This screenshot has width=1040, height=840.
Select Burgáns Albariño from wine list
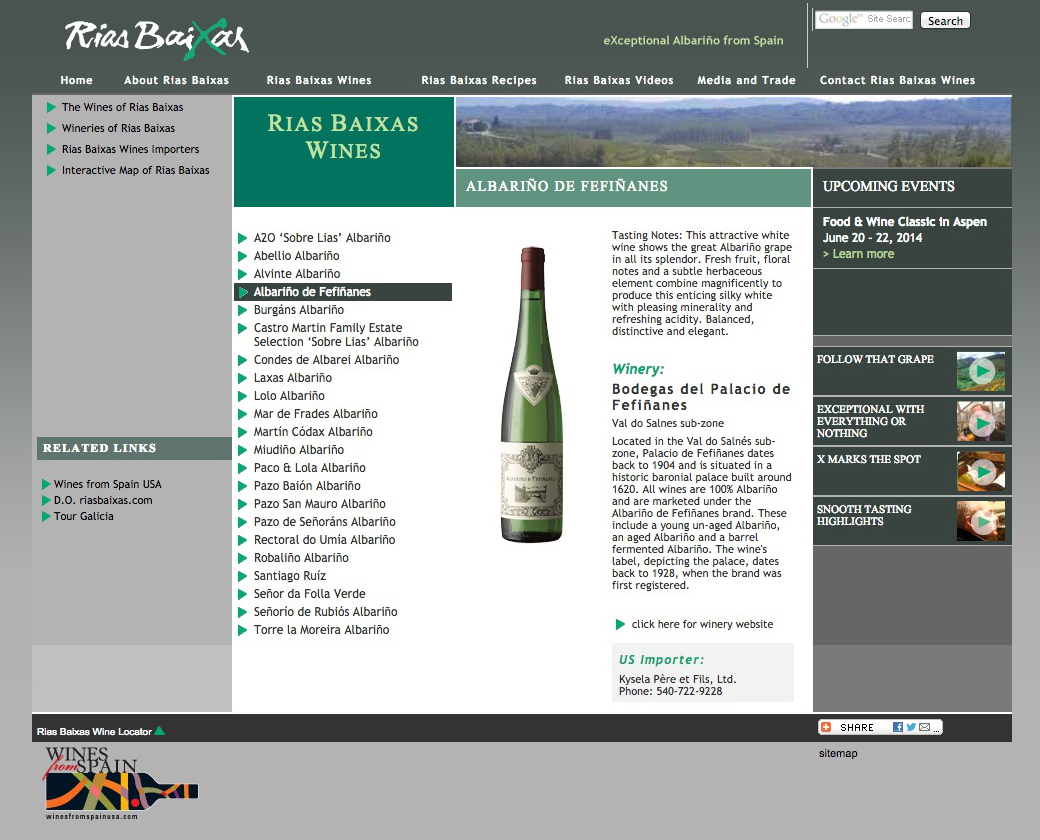pyautogui.click(x=298, y=310)
